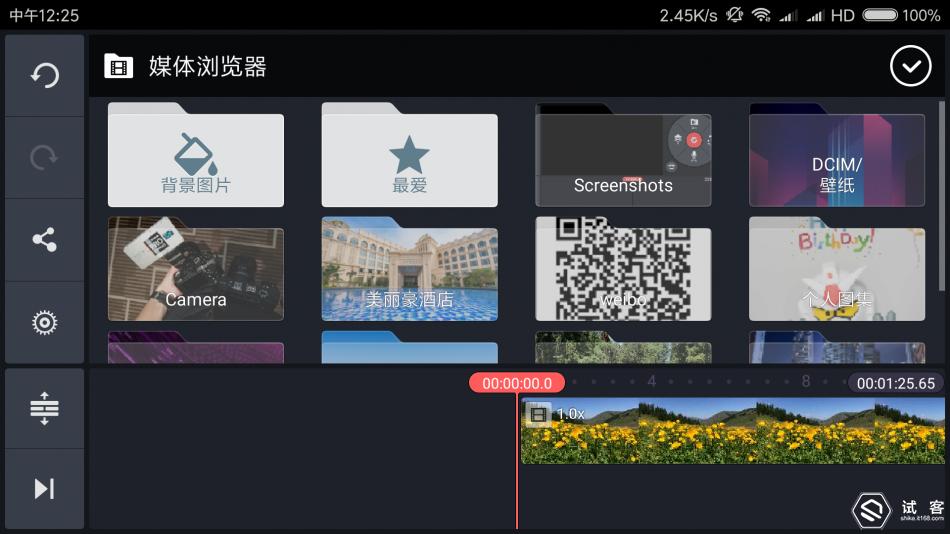Tap the 媒体浏览器 title text
This screenshot has height=534, width=950.
click(208, 66)
